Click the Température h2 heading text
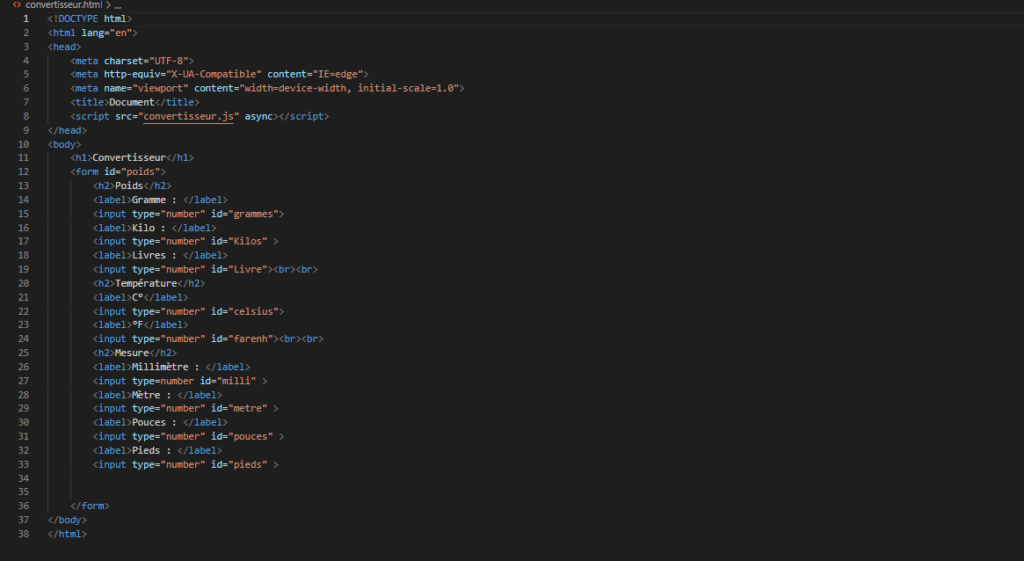The height and width of the screenshot is (561, 1024). (146, 283)
